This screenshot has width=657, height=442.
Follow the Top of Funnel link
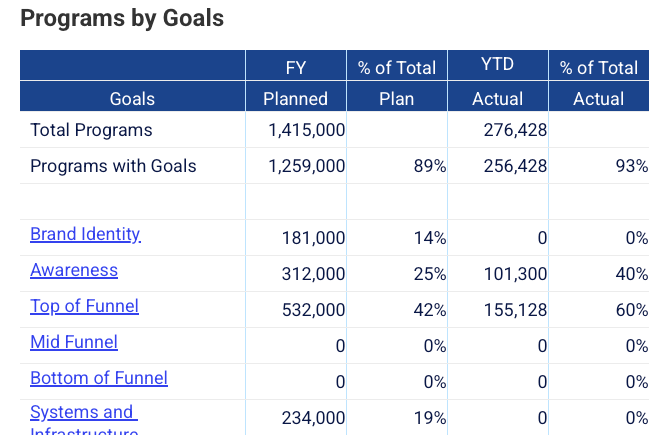tap(84, 307)
